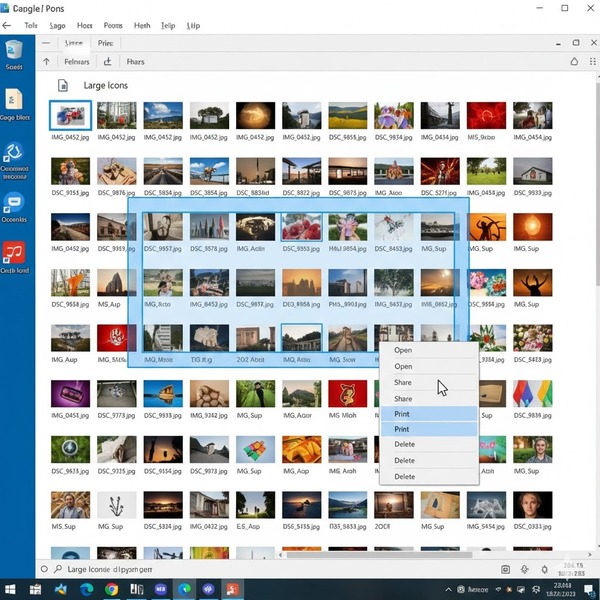Select the thumbnail labeled DSC_9773.jpg
Viewport: 600px width, 600px height.
[116, 393]
